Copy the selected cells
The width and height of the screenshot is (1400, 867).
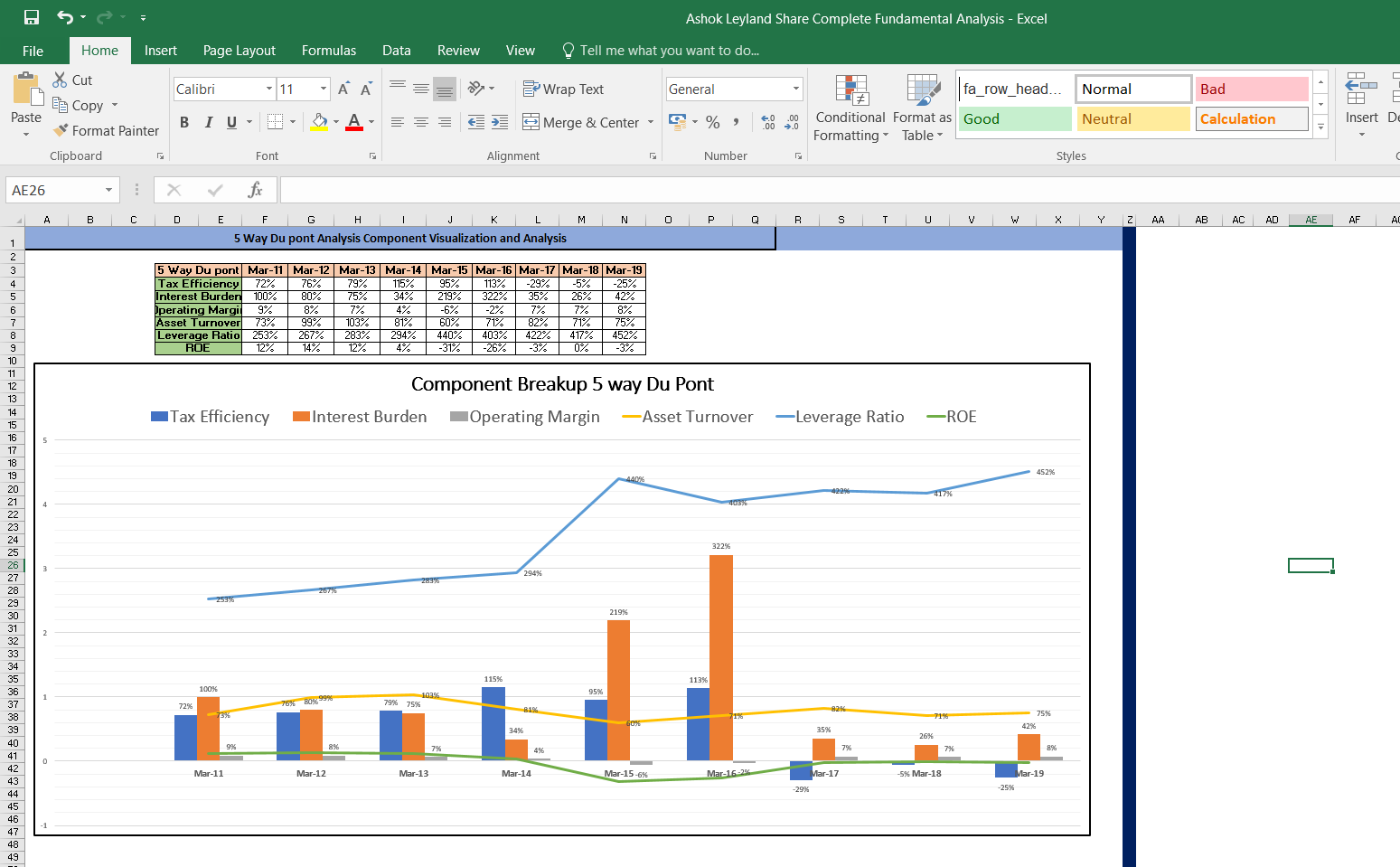(x=78, y=106)
